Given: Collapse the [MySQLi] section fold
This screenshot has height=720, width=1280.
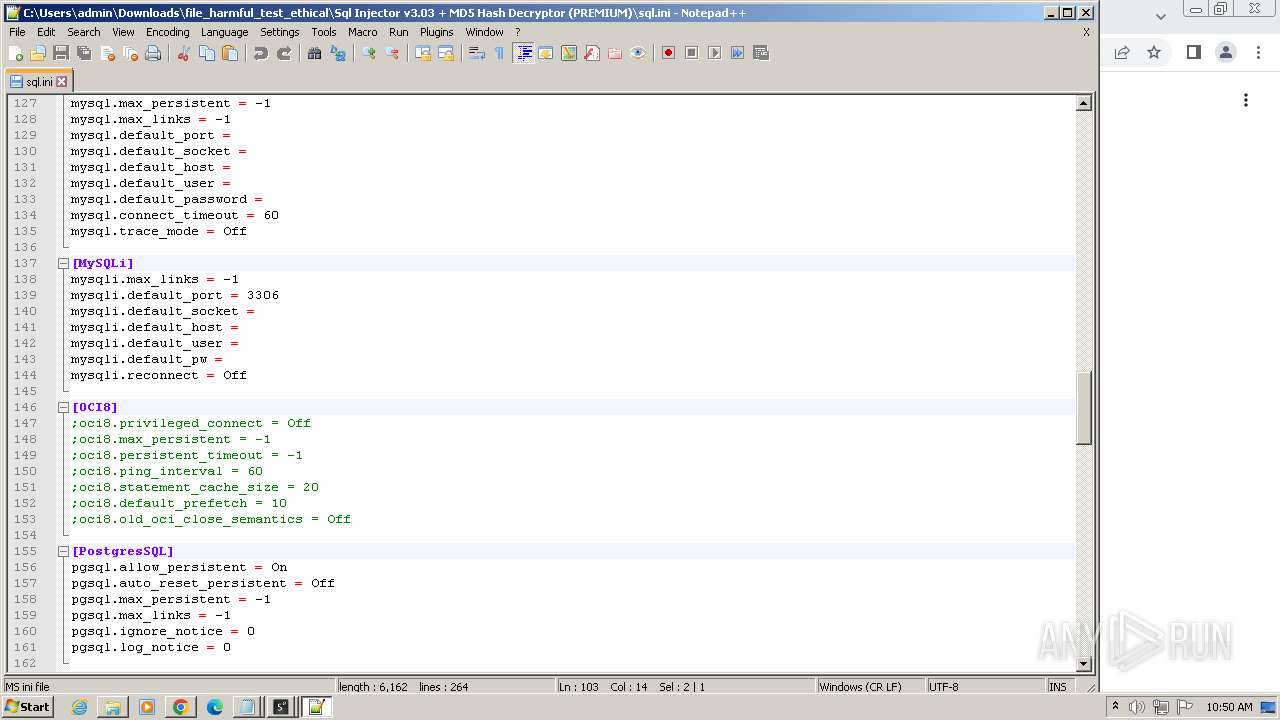Looking at the screenshot, I should point(63,263).
